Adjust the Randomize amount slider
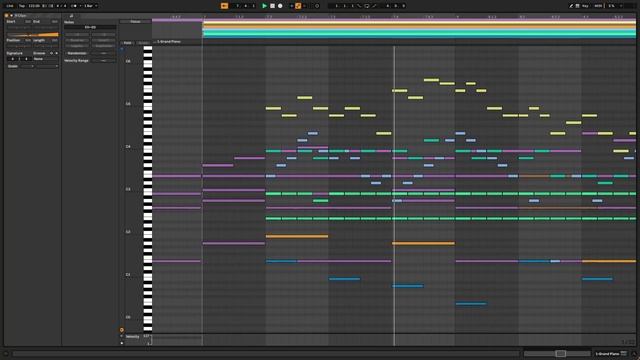The width and height of the screenshot is (640, 360). (103, 53)
